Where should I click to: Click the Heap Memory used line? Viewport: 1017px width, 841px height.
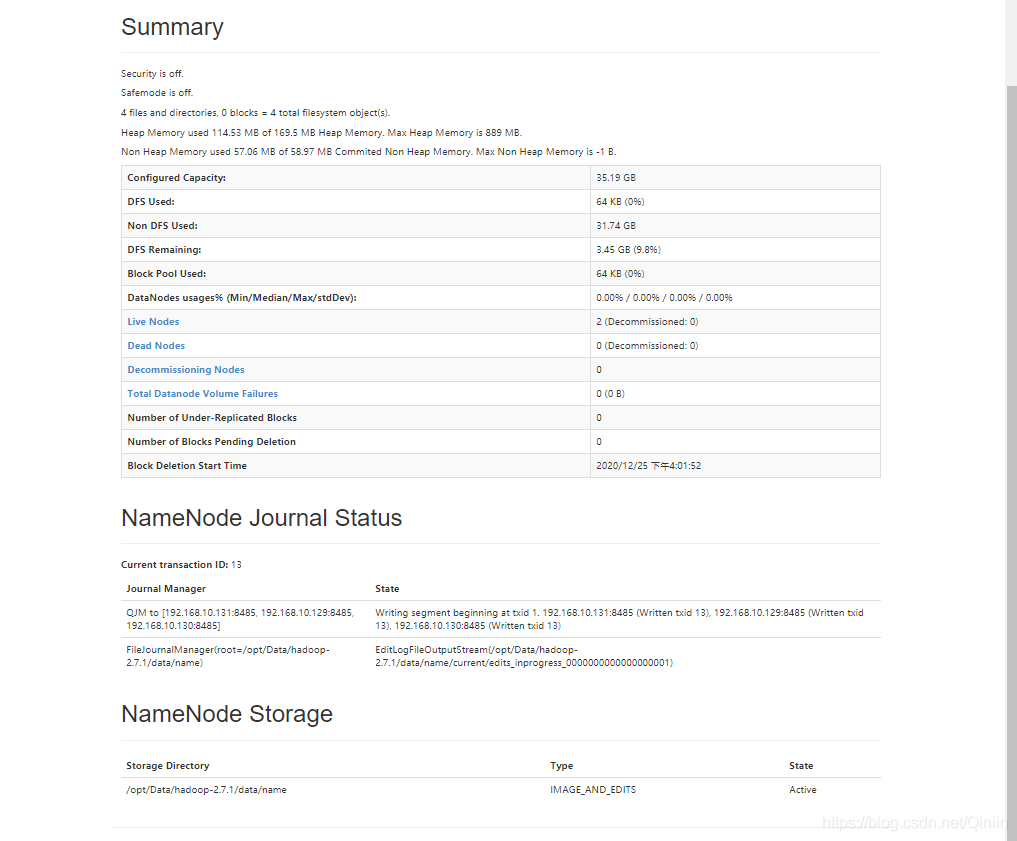click(322, 133)
